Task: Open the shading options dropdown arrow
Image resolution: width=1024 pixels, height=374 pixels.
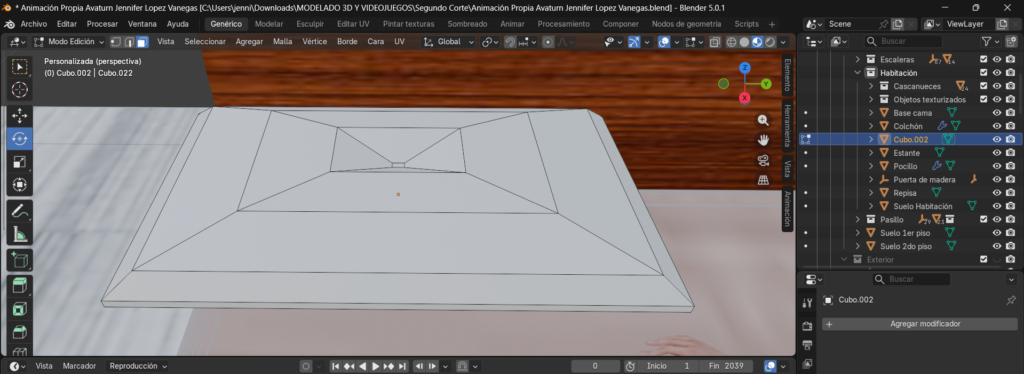Action: (784, 42)
